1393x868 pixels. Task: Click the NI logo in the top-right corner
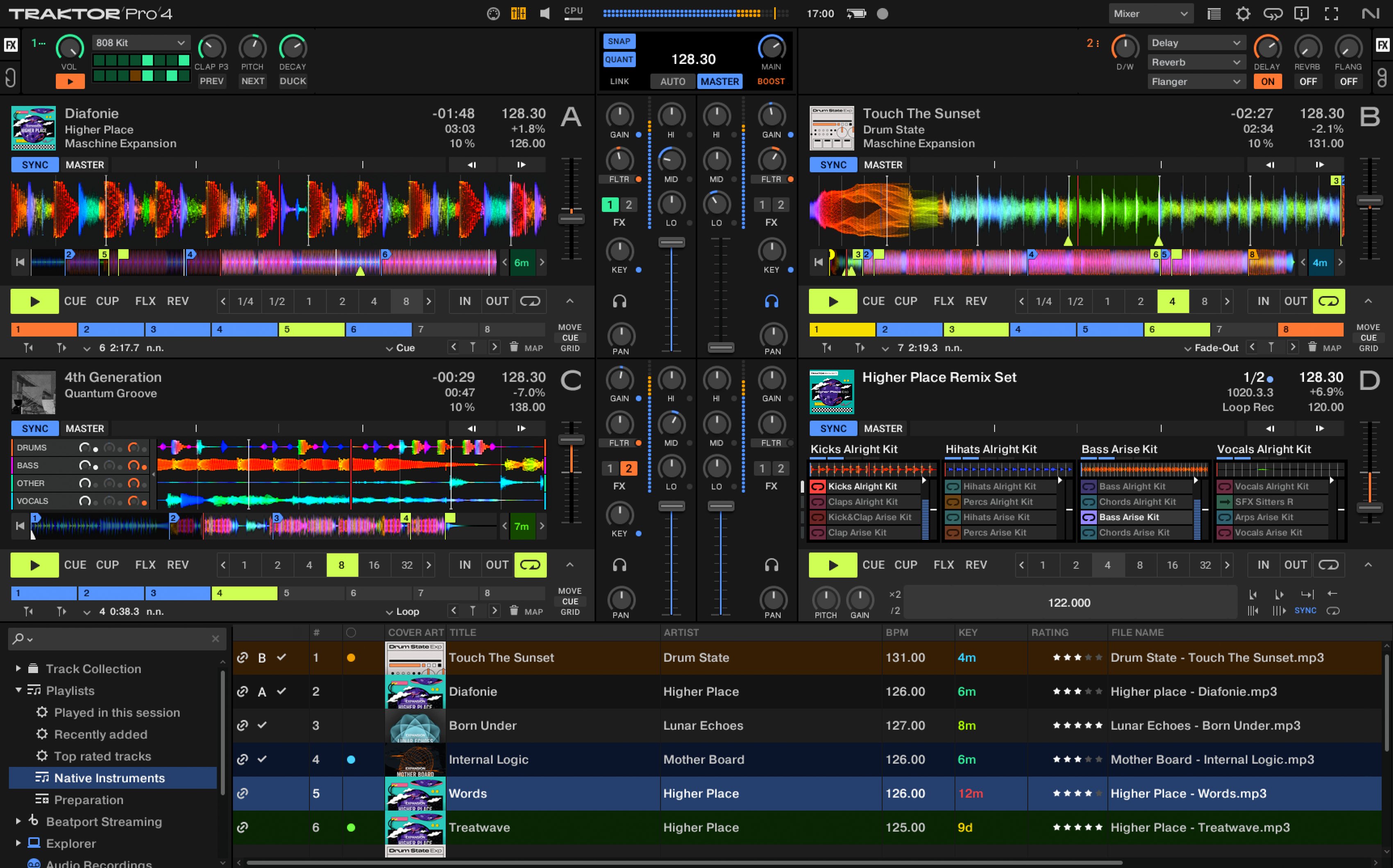1370,13
